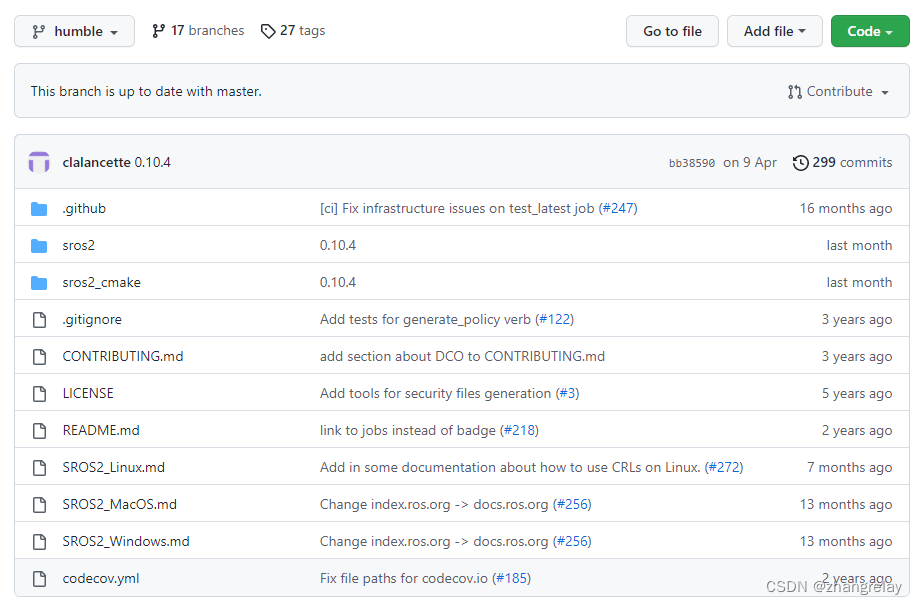Image resolution: width=917 pixels, height=605 pixels.
Task: Open the sros2 folder
Action: (x=78, y=246)
